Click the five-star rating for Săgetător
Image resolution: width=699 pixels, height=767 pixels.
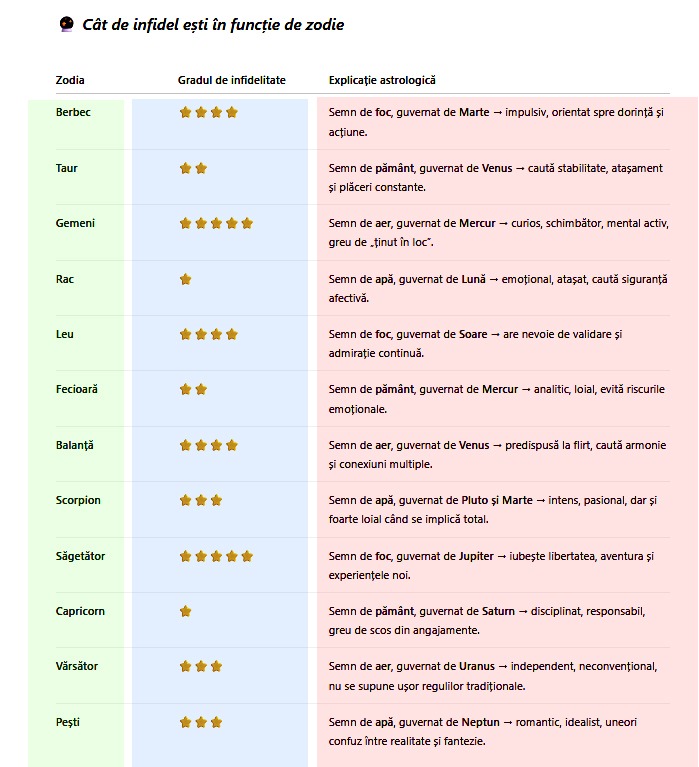tap(216, 556)
